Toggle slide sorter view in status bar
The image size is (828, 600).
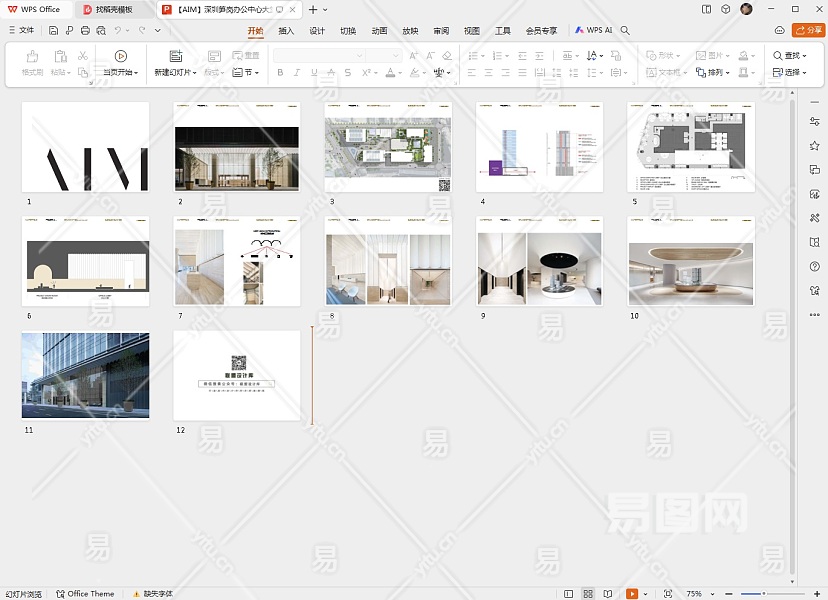[x=588, y=594]
